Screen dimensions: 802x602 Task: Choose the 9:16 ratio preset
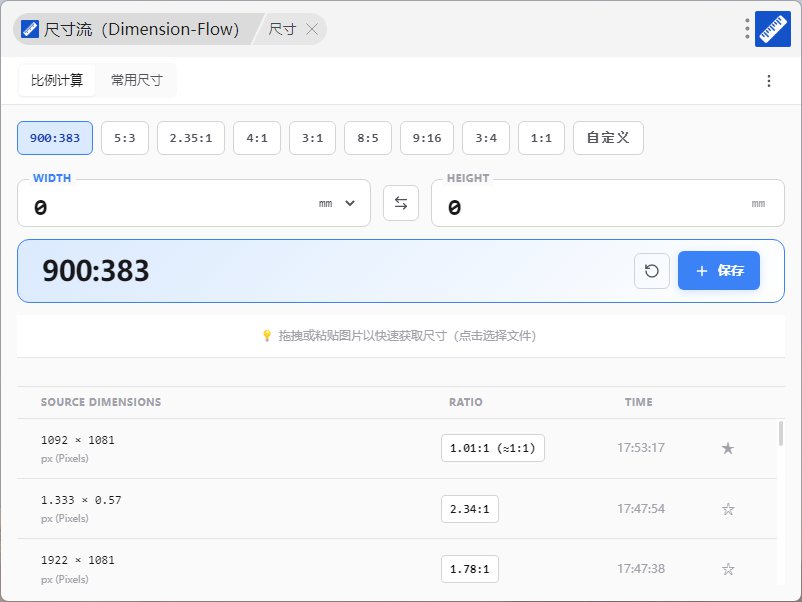427,138
